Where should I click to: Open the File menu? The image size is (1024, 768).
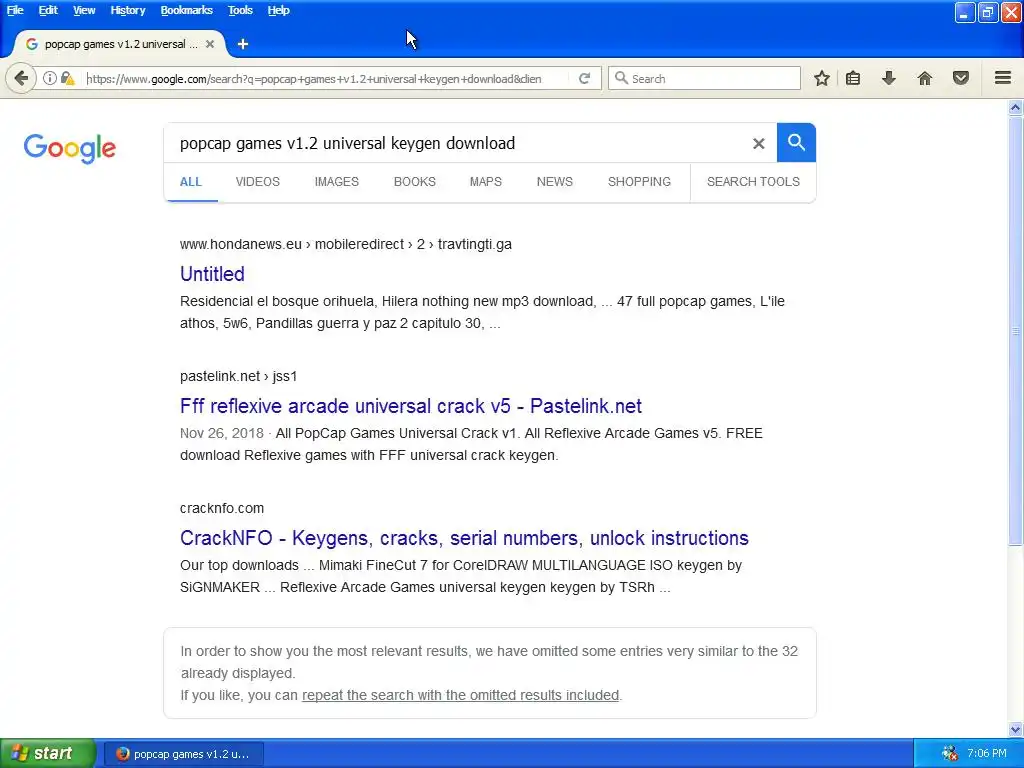(15, 10)
